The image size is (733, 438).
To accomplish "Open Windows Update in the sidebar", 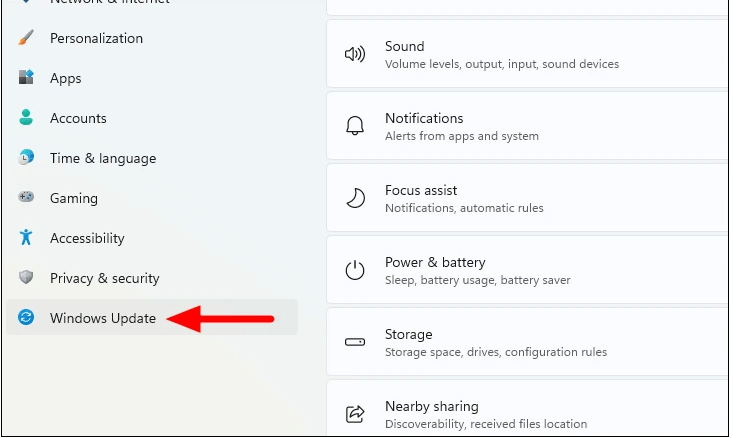I will click(103, 318).
